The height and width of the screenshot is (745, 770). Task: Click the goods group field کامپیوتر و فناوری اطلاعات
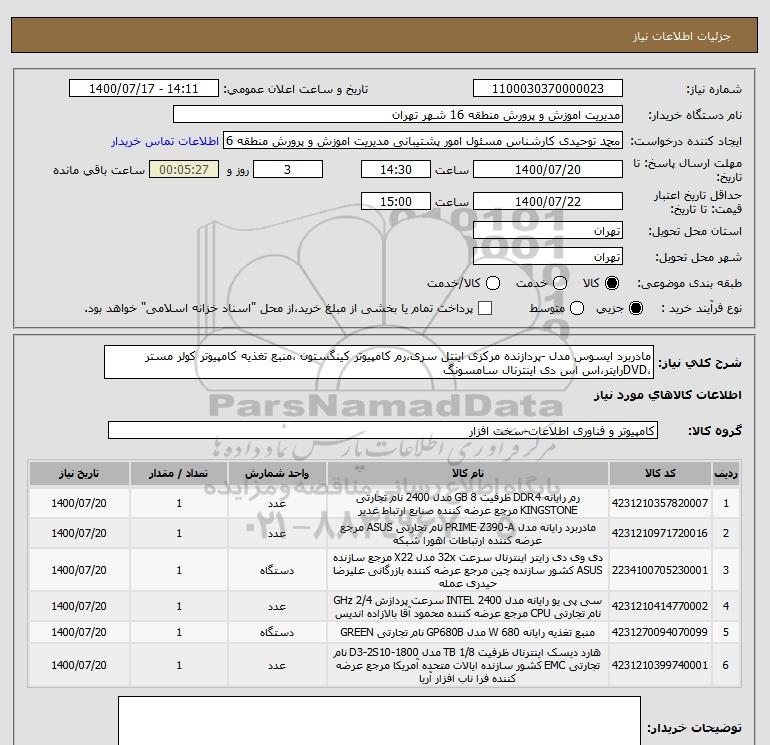pyautogui.click(x=383, y=430)
